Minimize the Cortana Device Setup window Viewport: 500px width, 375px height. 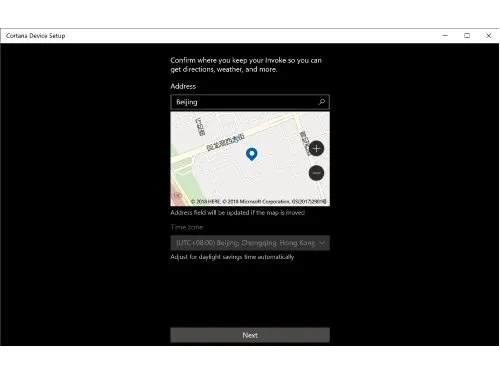tap(445, 36)
